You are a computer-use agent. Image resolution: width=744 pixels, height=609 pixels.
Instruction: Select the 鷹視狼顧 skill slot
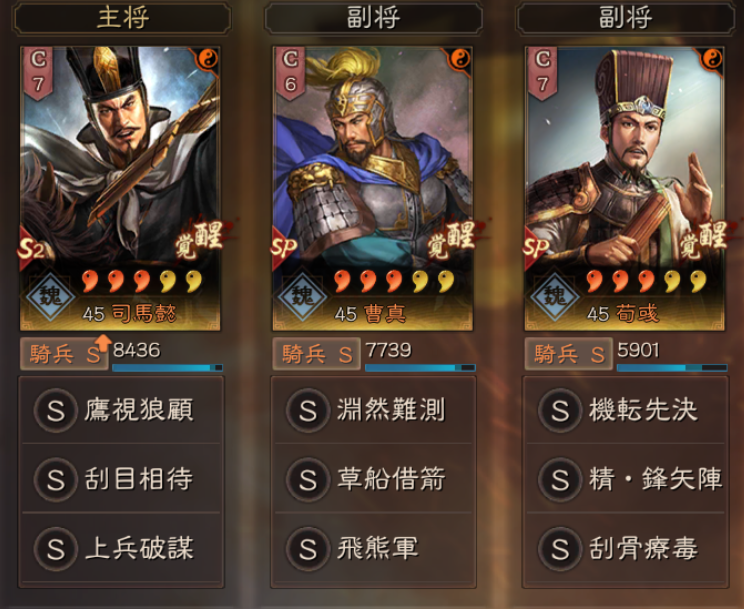[121, 410]
